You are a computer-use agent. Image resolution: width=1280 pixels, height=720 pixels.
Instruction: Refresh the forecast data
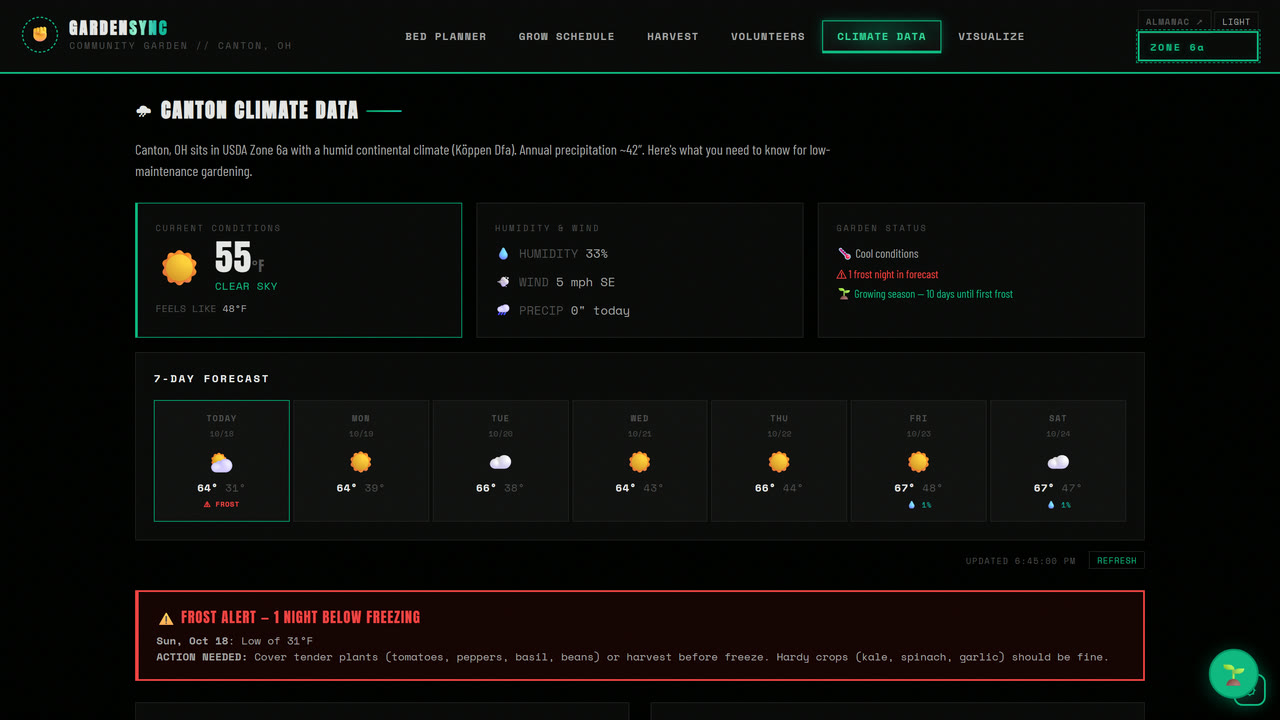pos(1117,561)
